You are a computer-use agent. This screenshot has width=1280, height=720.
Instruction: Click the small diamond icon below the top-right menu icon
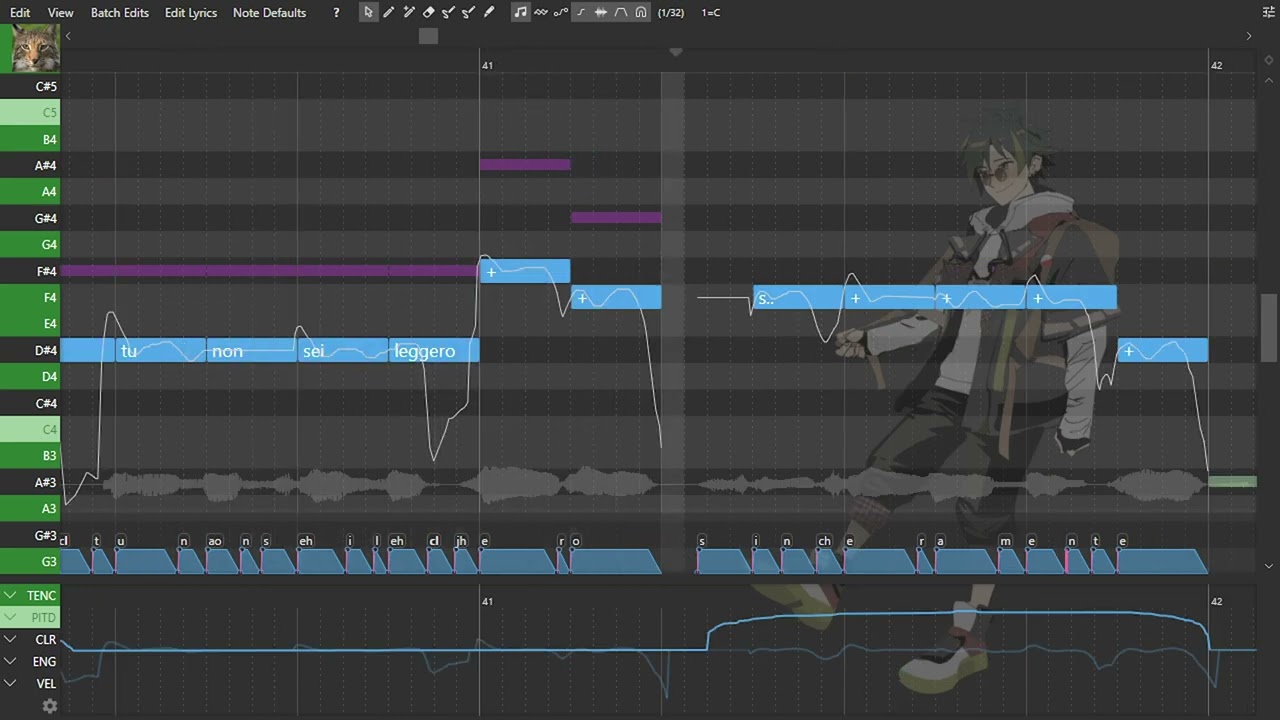point(1269,60)
